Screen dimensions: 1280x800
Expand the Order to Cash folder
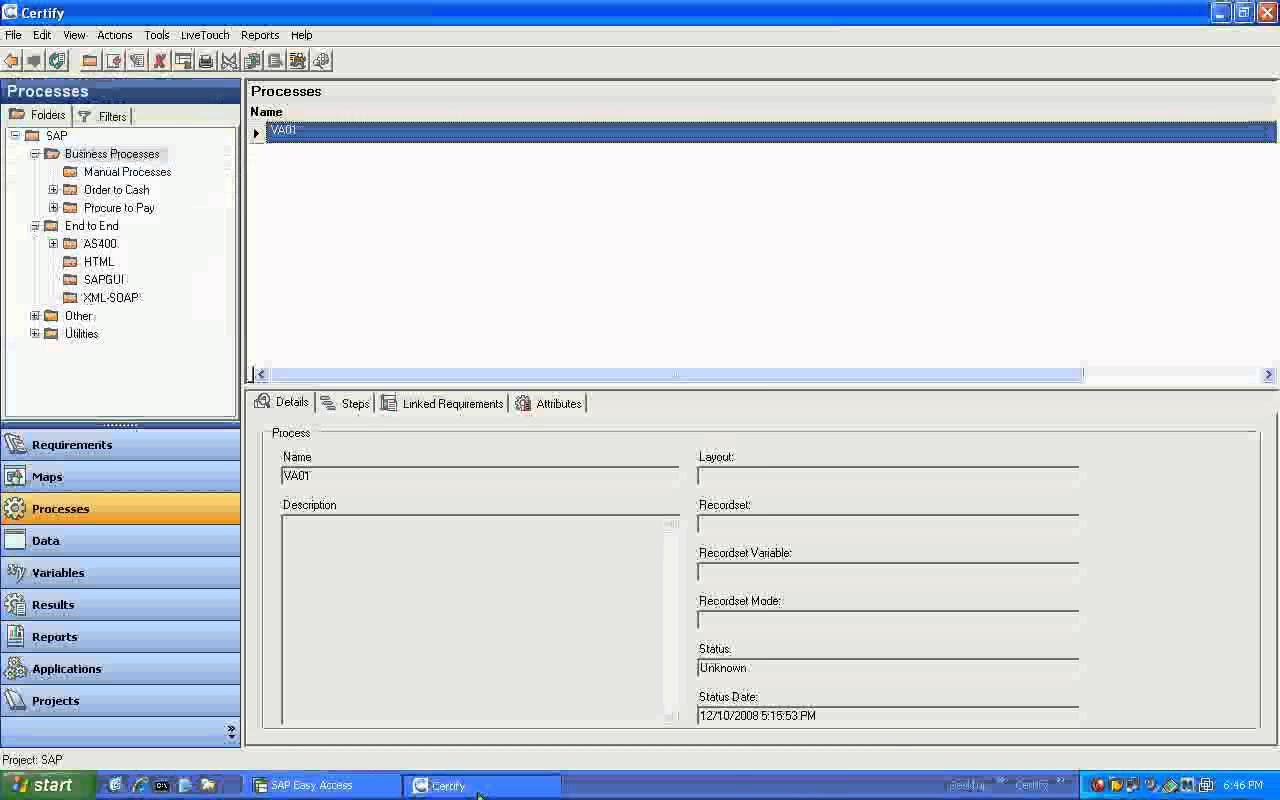[54, 190]
